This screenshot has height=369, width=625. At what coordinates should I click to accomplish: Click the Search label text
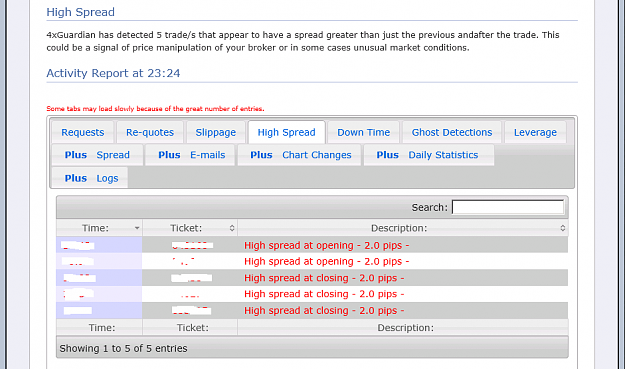pyautogui.click(x=429, y=208)
